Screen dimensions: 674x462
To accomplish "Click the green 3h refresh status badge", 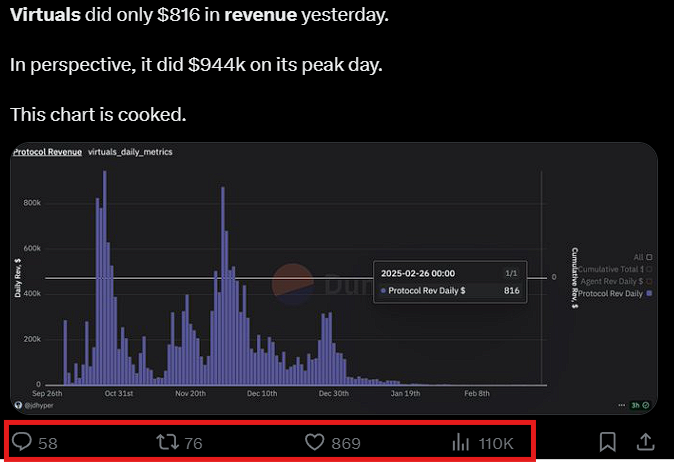I will click(640, 405).
